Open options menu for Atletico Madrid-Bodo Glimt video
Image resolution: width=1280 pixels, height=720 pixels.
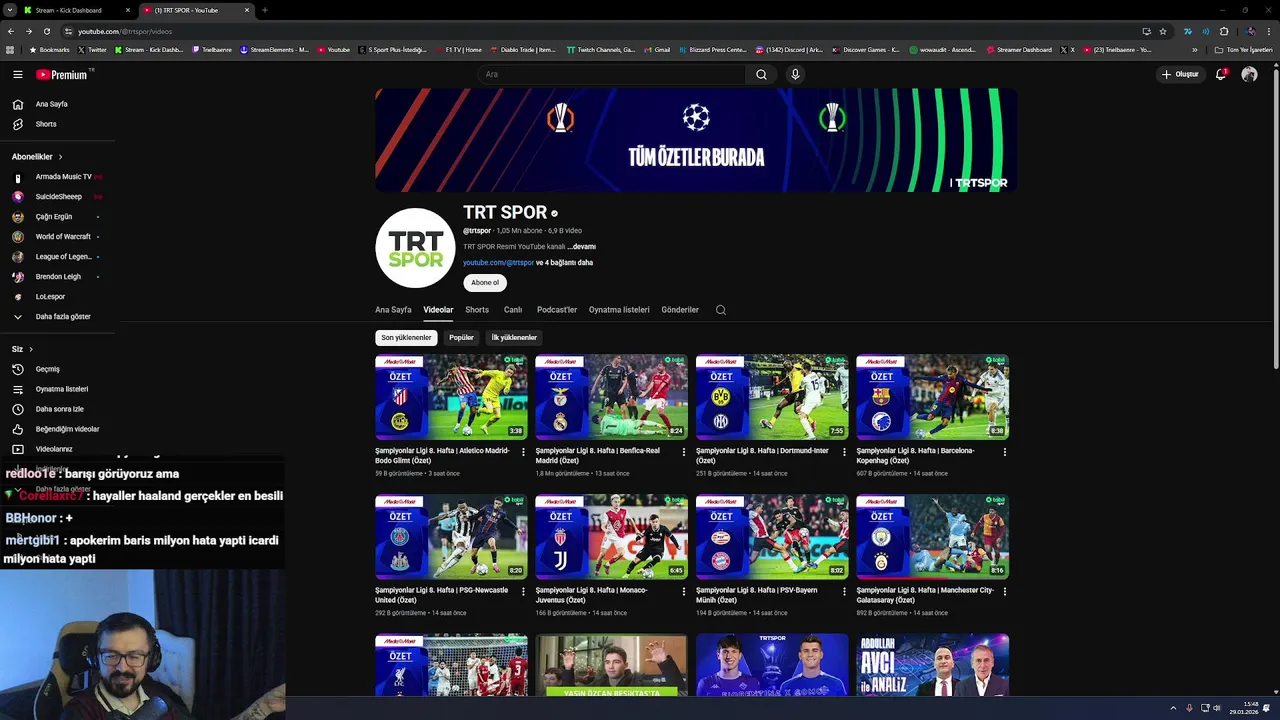click(523, 452)
